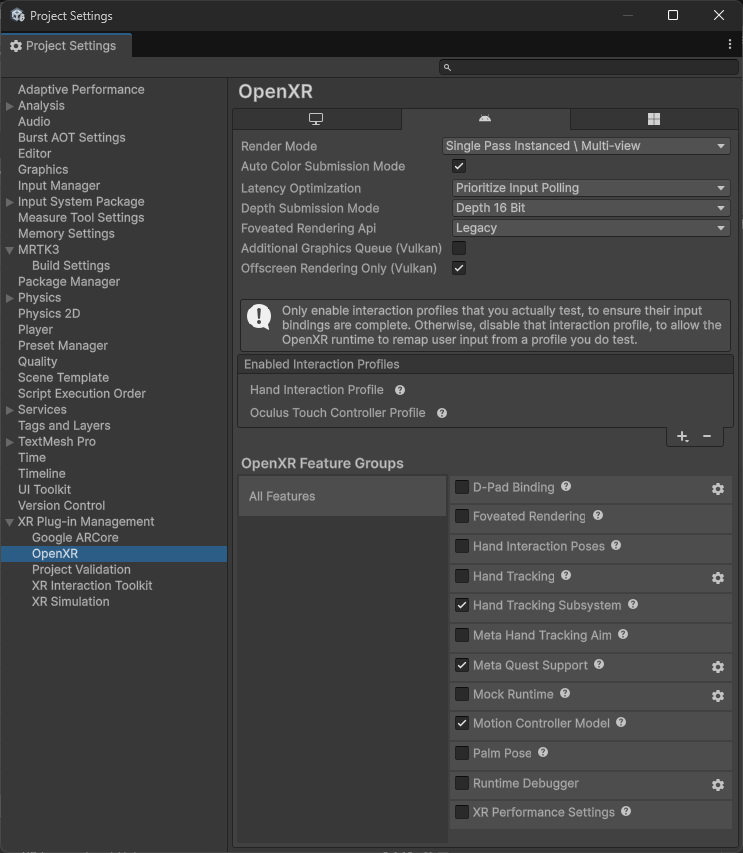Switch to the cloud platform tab
Screen dimensions: 743x853
pyautogui.click(x=485, y=118)
